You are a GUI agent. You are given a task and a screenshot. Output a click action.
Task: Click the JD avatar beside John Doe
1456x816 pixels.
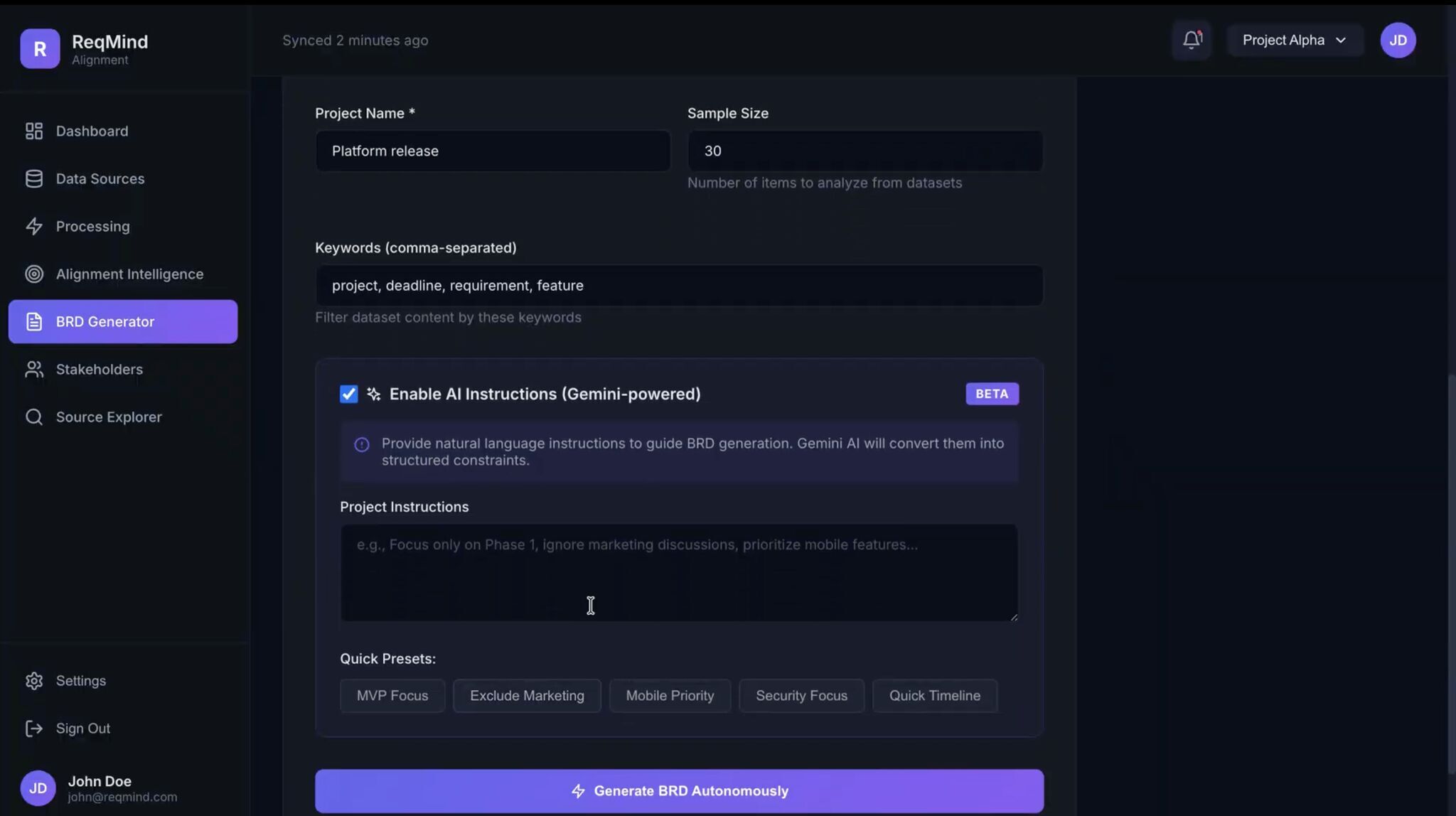[x=38, y=788]
